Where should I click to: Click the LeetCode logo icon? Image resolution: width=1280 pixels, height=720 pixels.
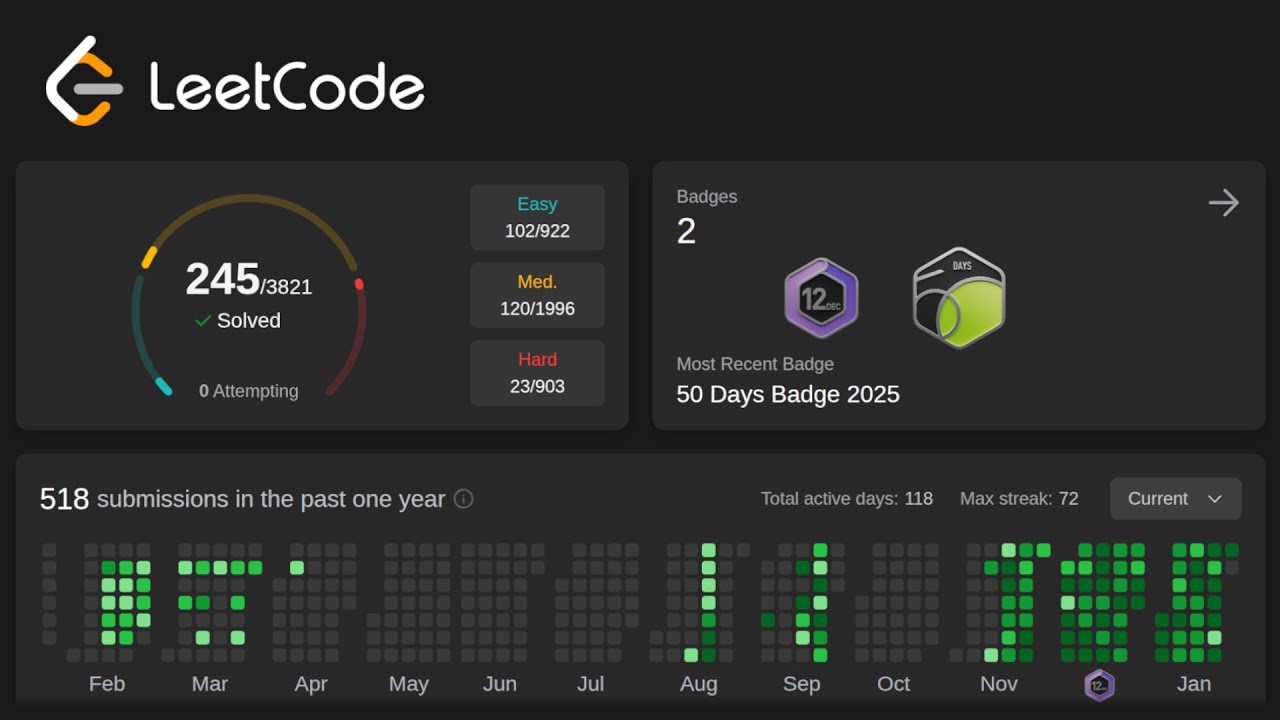click(85, 81)
